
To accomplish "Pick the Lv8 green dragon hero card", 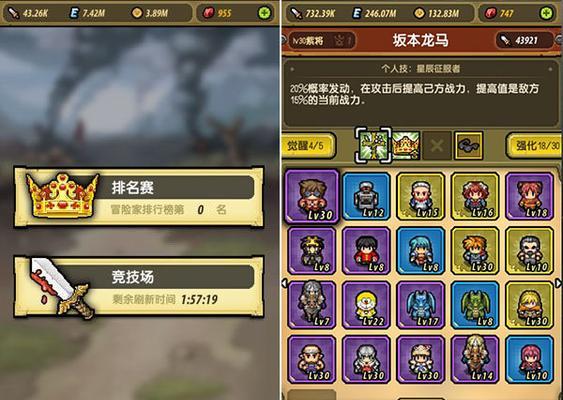I will (x=475, y=305).
